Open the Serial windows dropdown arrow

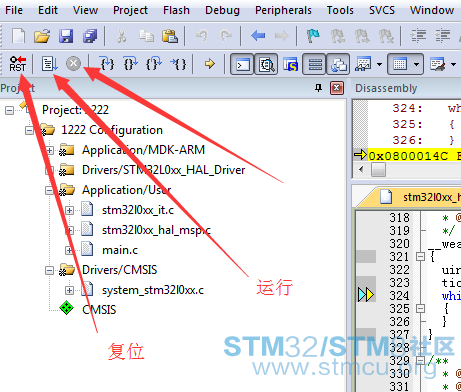[x=453, y=64]
